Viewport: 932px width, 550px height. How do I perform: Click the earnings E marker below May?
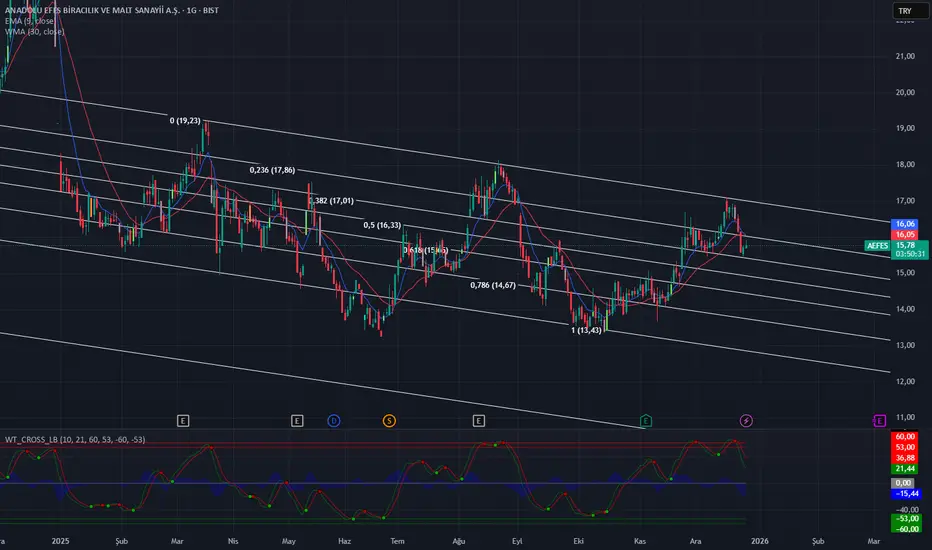coord(297,421)
